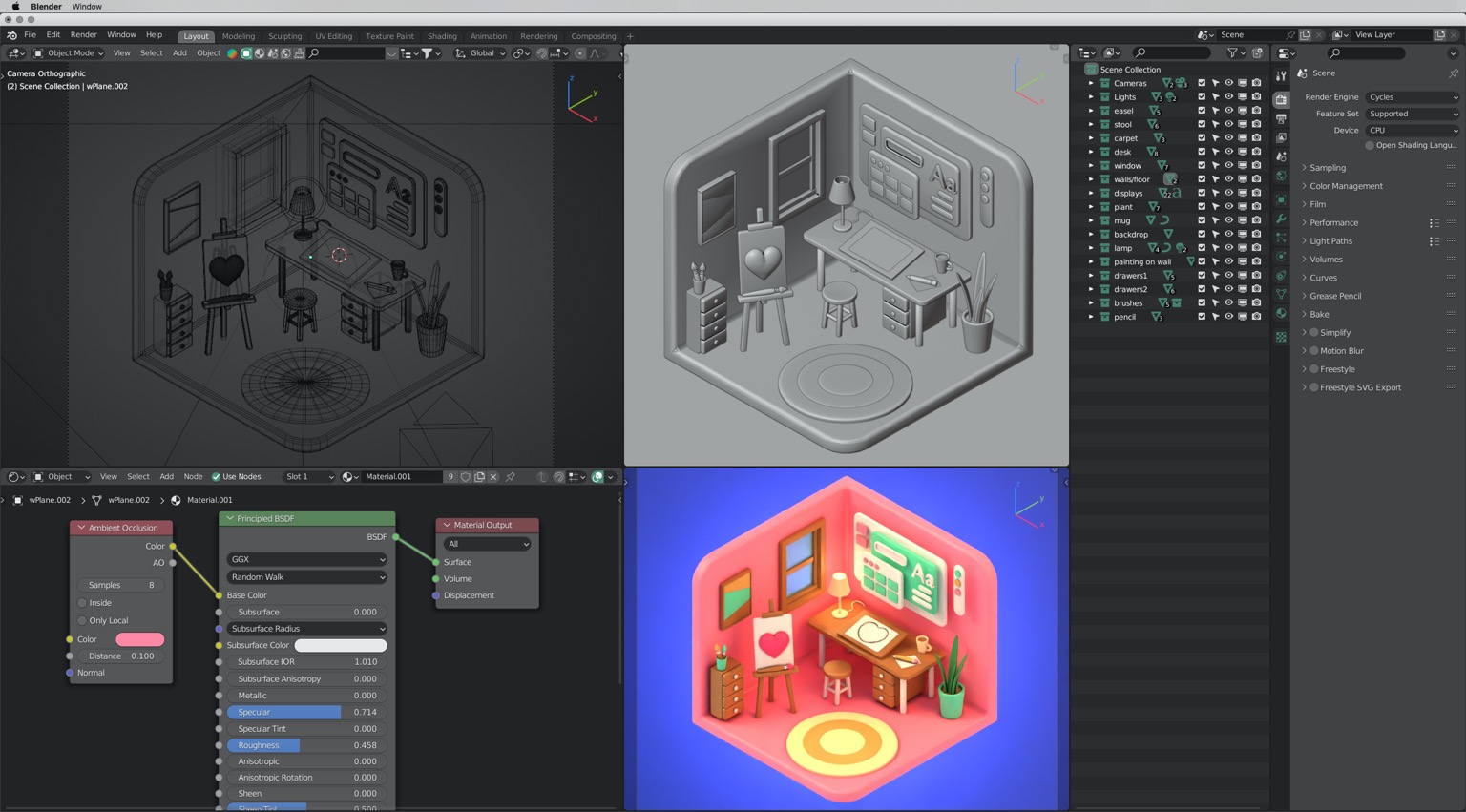Screen dimensions: 1466x812
Task: Enable Only Local in Ambient Occlusion node
Action: (x=83, y=620)
